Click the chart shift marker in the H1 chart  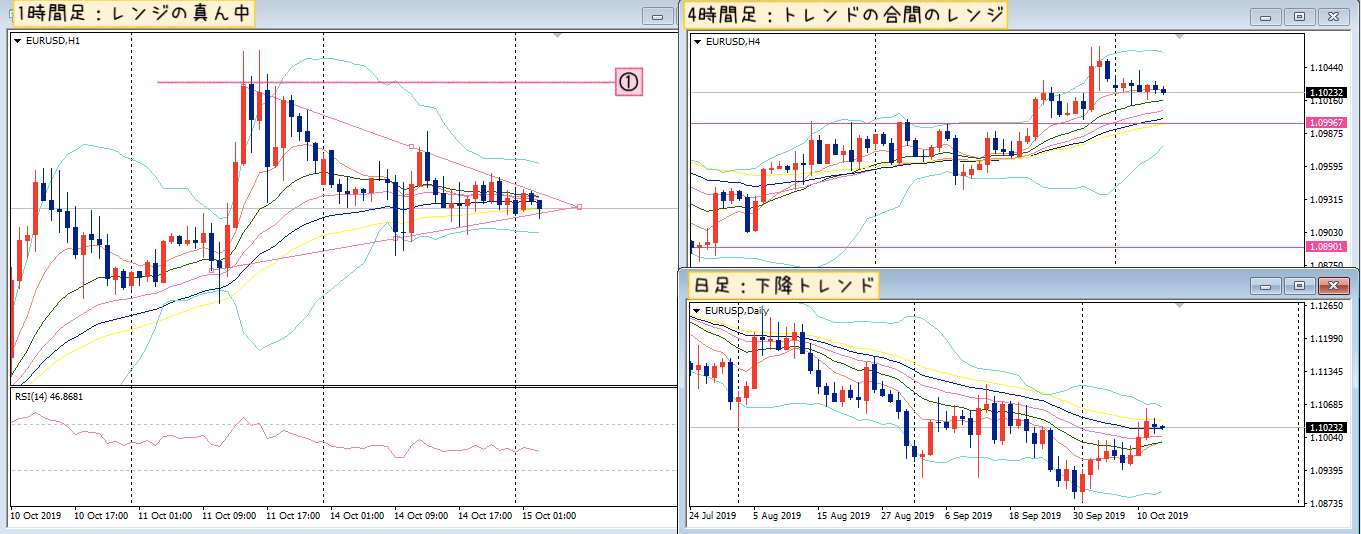[558, 36]
